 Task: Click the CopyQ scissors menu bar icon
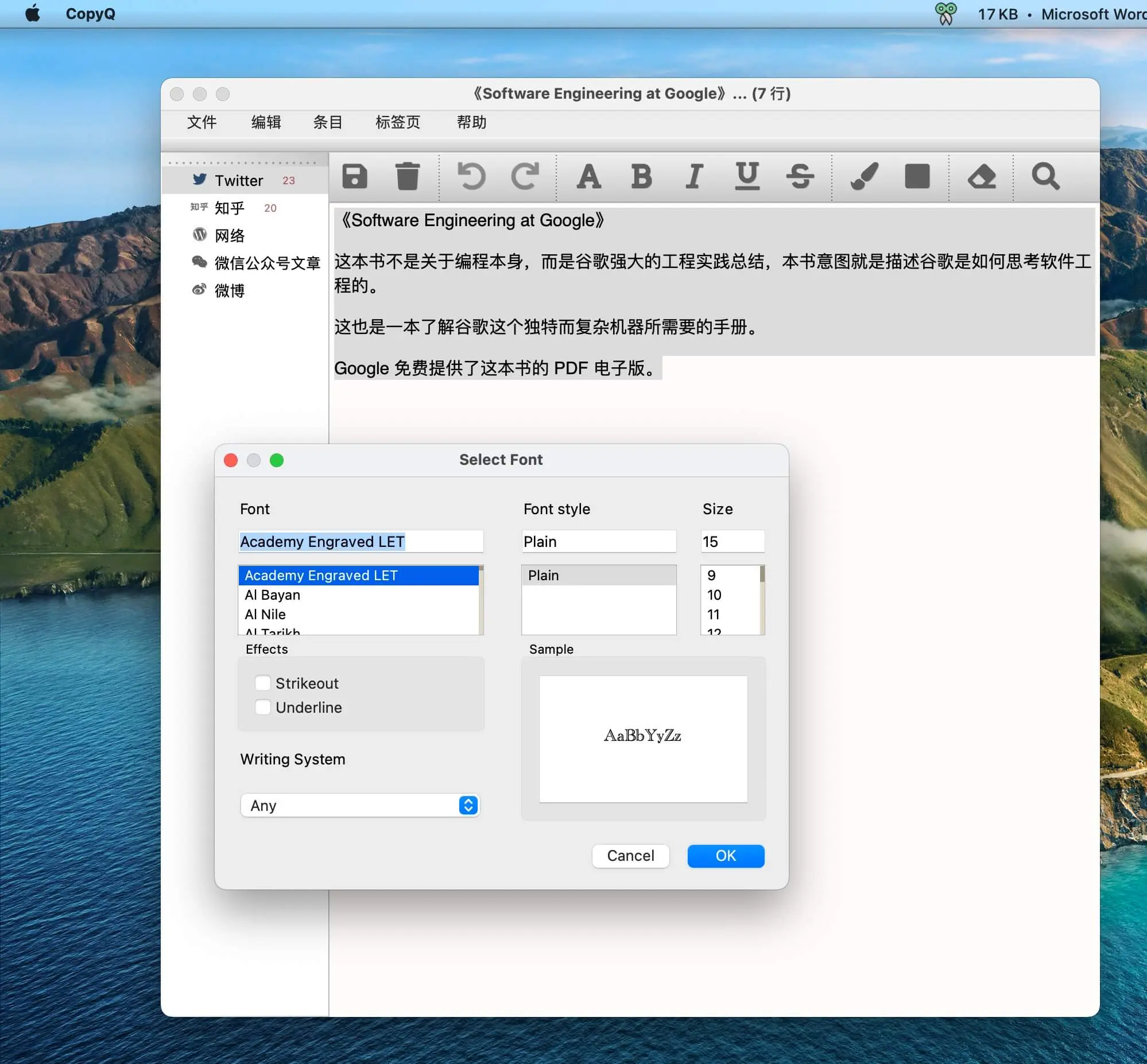click(x=945, y=13)
